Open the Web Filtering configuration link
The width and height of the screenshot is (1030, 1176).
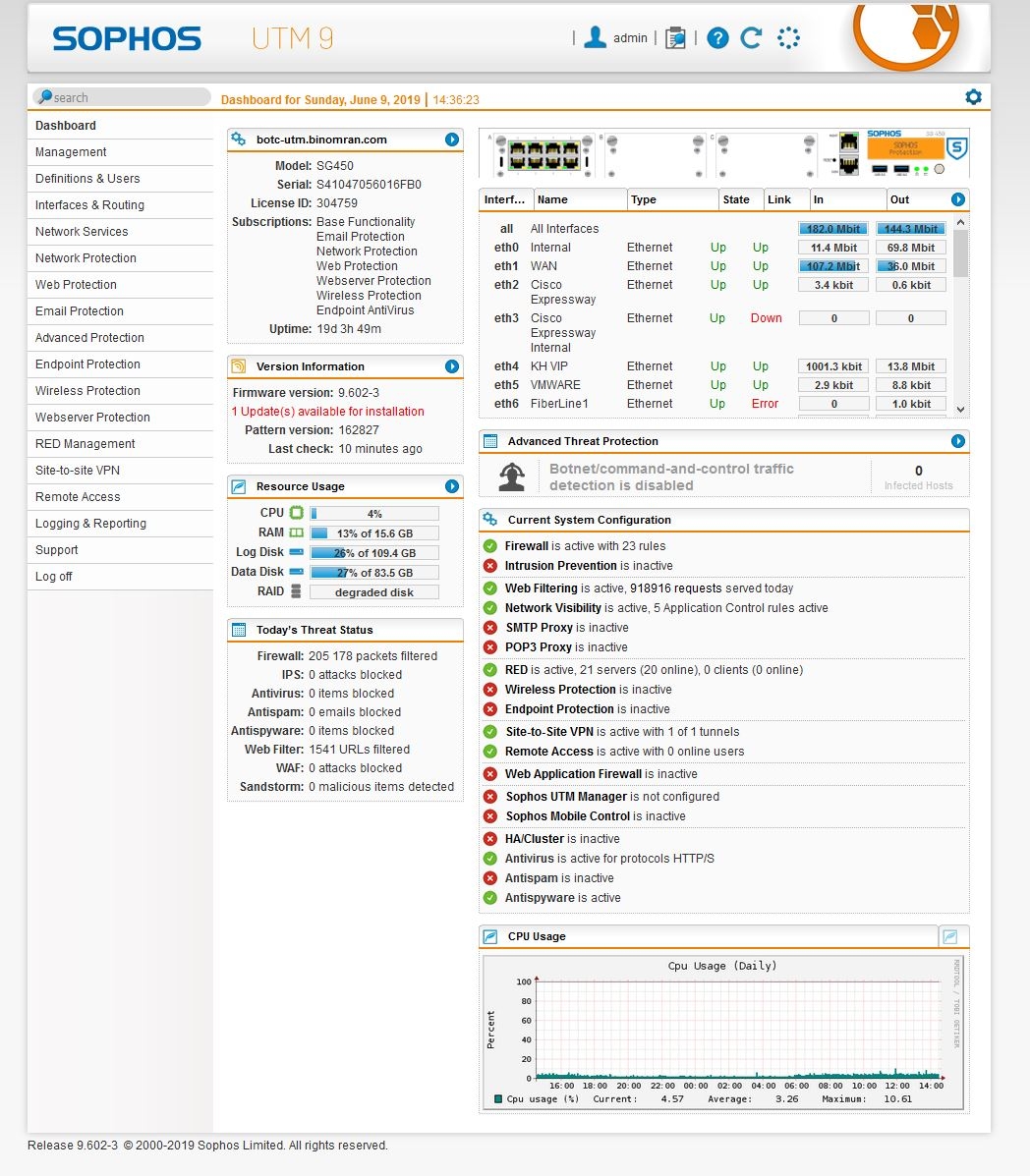[541, 588]
